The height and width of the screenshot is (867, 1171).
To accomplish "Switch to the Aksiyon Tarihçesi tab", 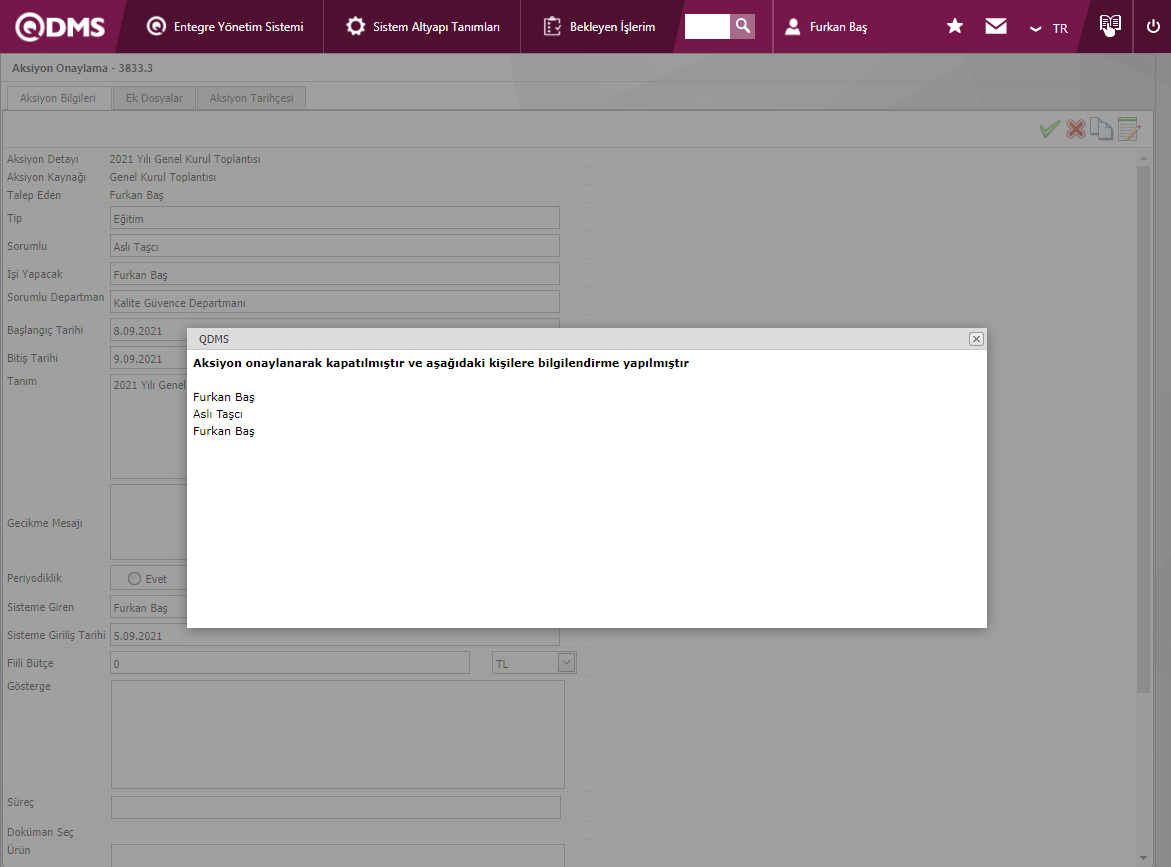I will coord(251,98).
